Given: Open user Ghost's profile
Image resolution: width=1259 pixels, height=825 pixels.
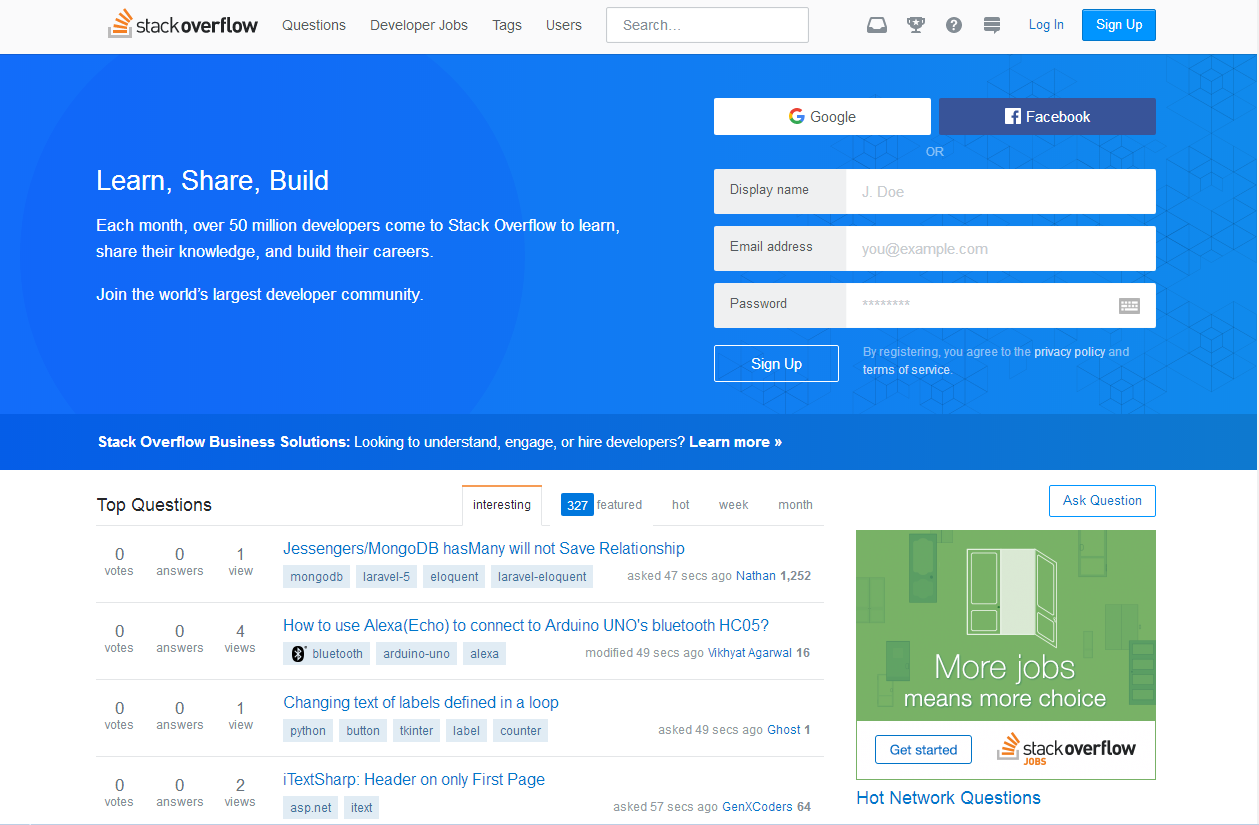Looking at the screenshot, I should point(784,730).
